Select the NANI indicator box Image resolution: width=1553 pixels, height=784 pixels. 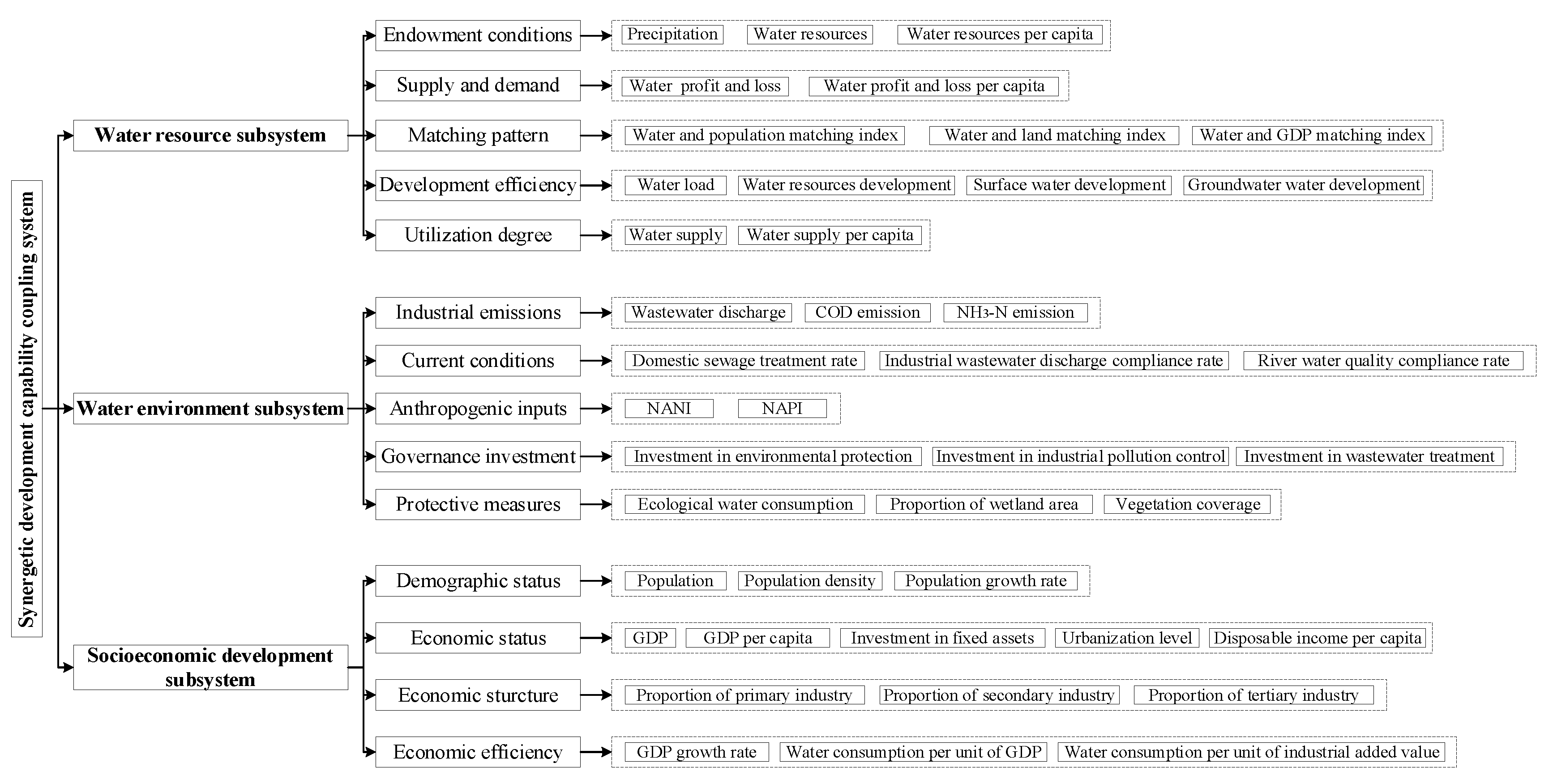coord(668,409)
